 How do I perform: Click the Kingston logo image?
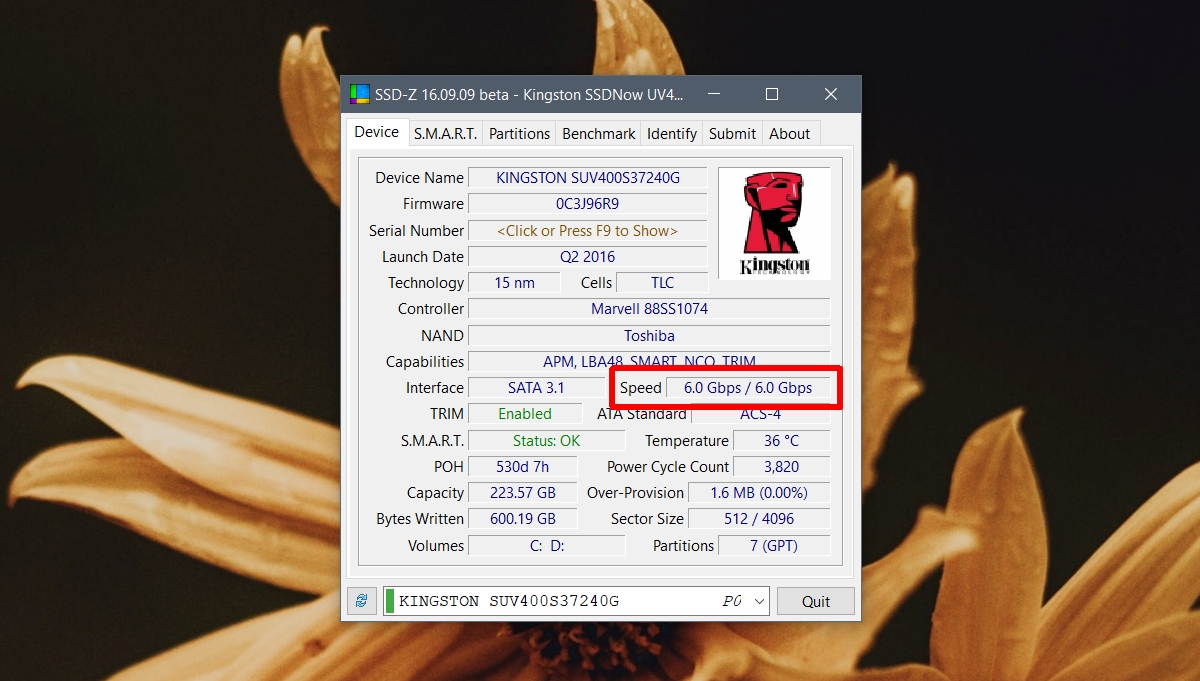(773, 222)
